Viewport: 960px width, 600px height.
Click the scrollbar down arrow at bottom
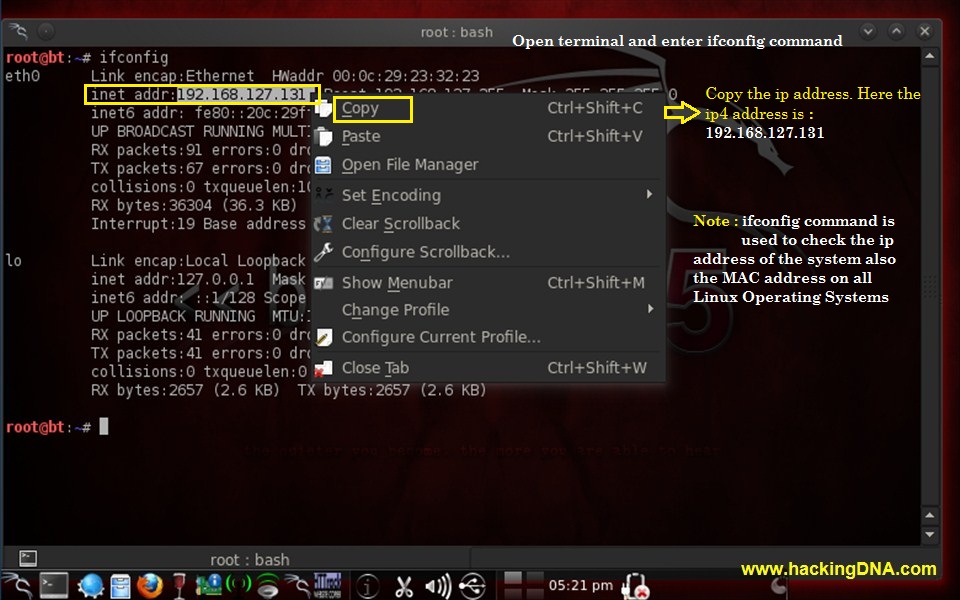point(930,534)
